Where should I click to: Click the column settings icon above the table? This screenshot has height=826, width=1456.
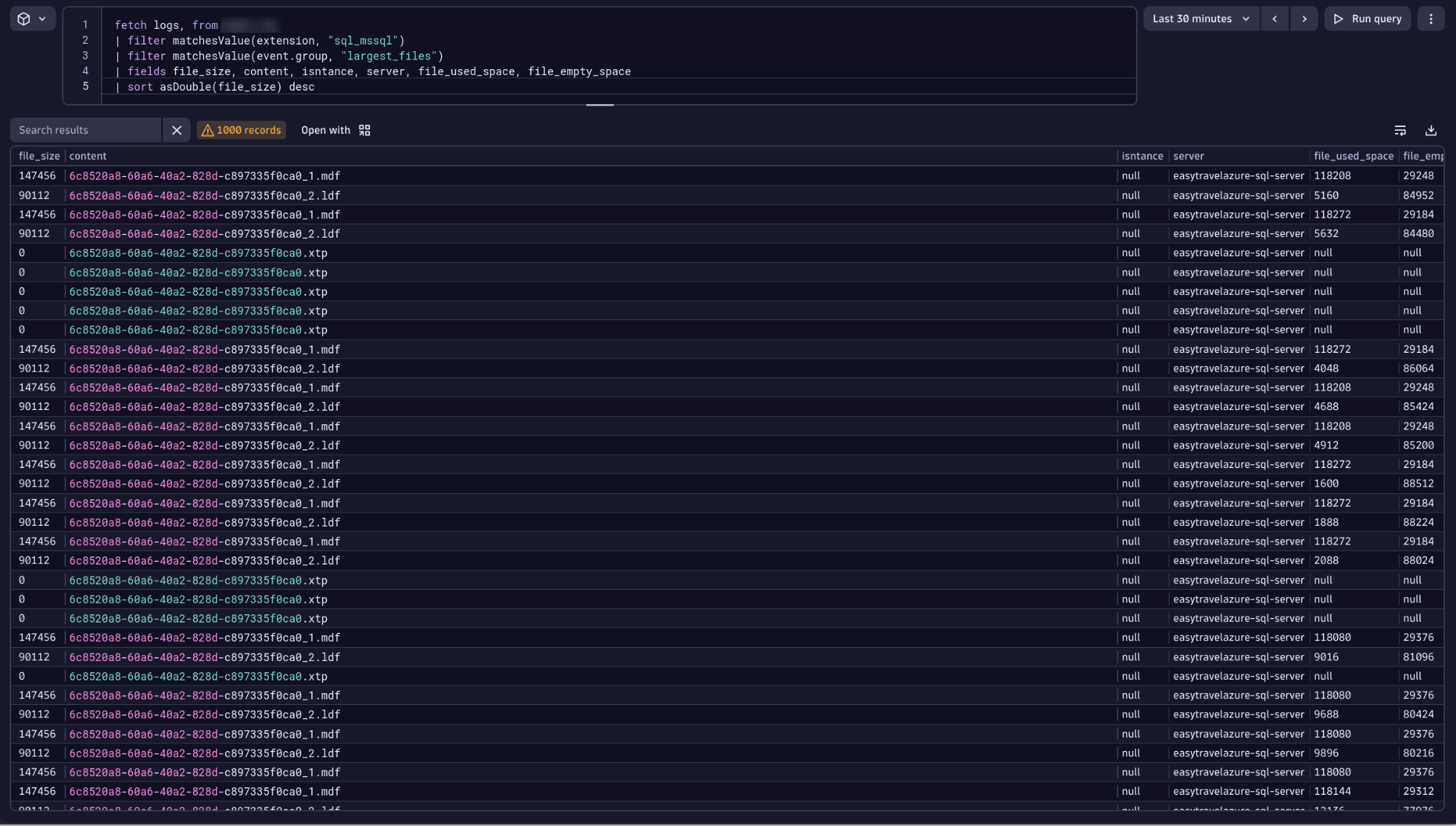[x=1400, y=130]
